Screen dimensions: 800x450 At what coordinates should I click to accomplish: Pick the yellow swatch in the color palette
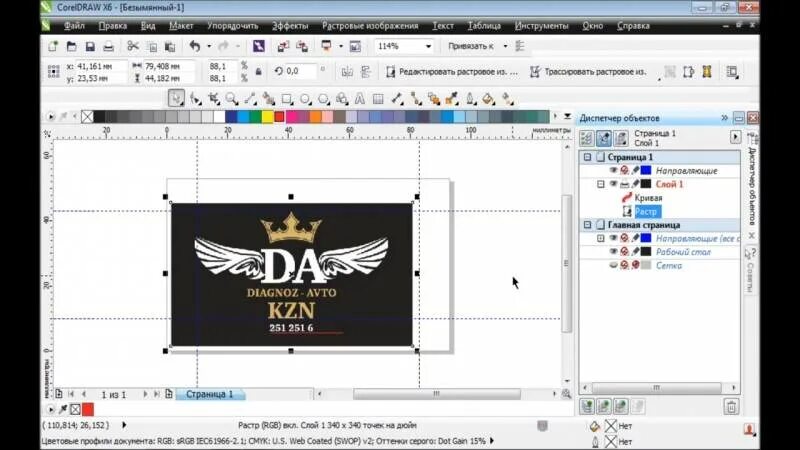click(267, 117)
